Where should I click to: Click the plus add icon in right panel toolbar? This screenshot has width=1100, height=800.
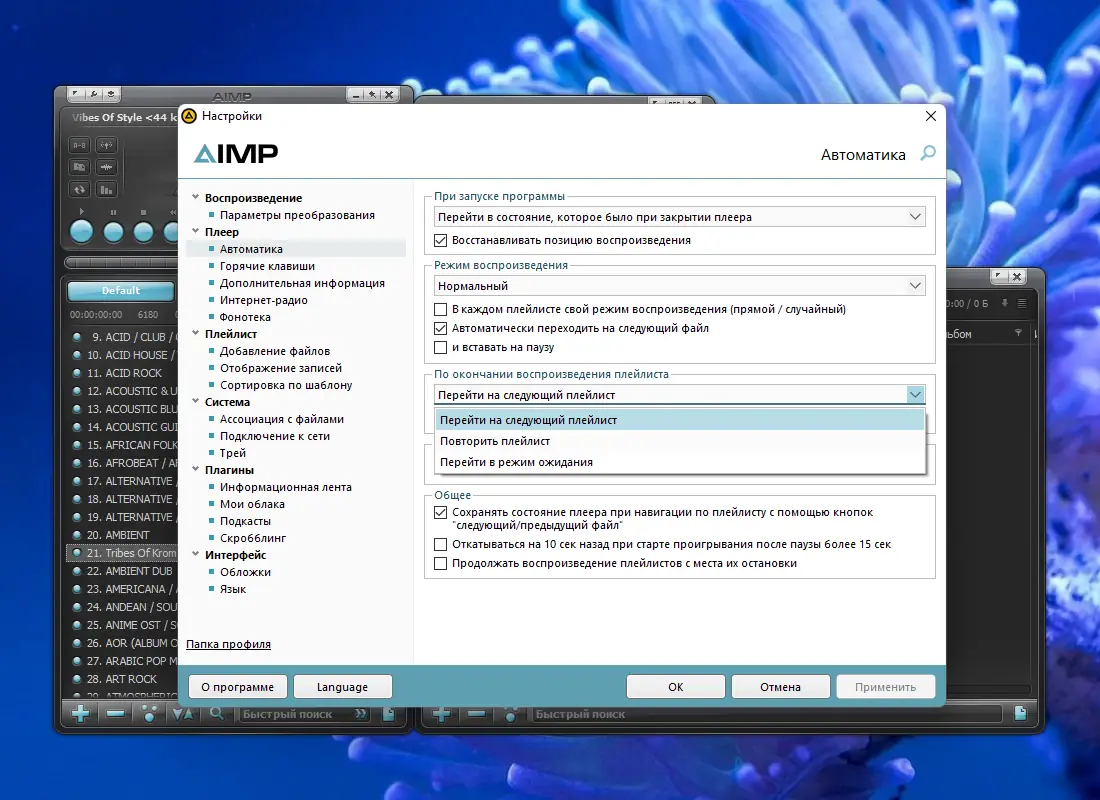click(x=441, y=714)
